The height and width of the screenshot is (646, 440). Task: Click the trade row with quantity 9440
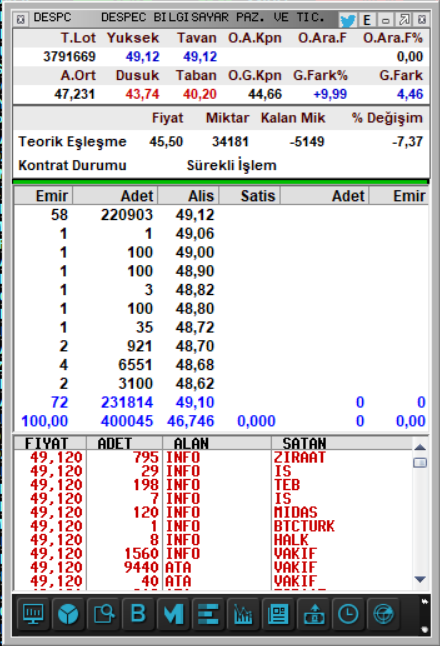coord(213,567)
